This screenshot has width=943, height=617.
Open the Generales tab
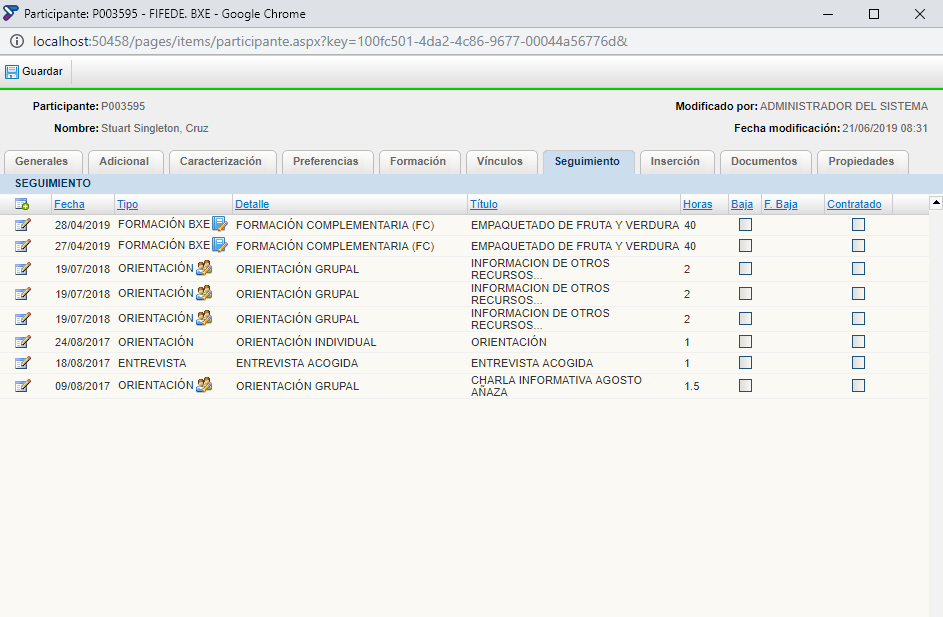pos(43,162)
